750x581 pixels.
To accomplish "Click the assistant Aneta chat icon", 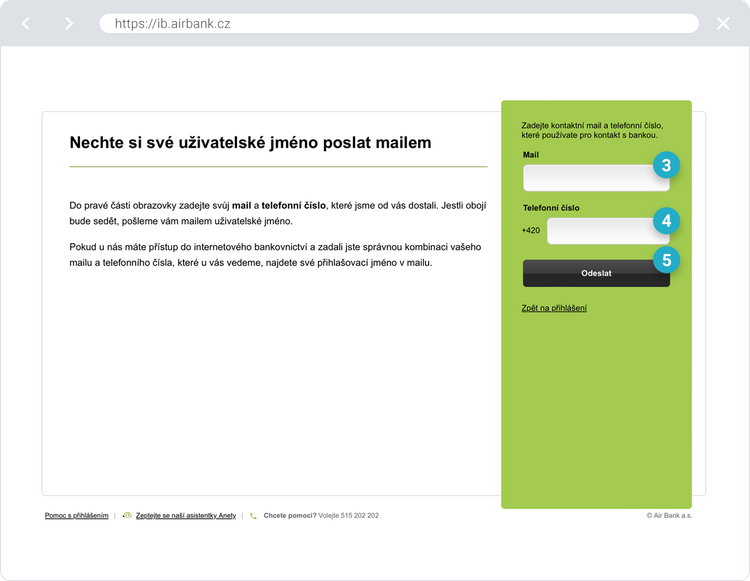I will (127, 516).
